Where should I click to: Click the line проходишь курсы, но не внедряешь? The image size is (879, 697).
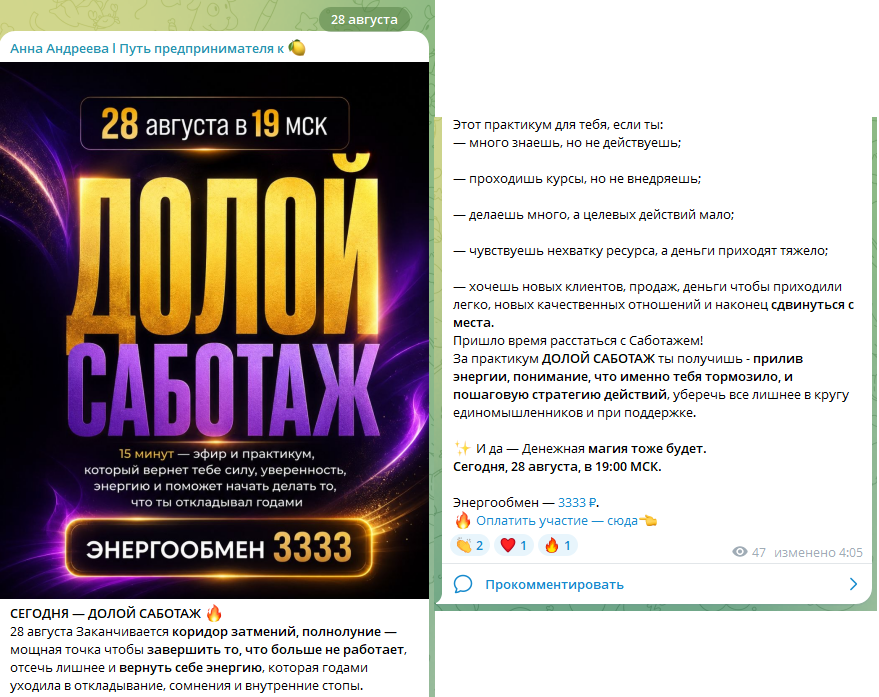click(577, 178)
